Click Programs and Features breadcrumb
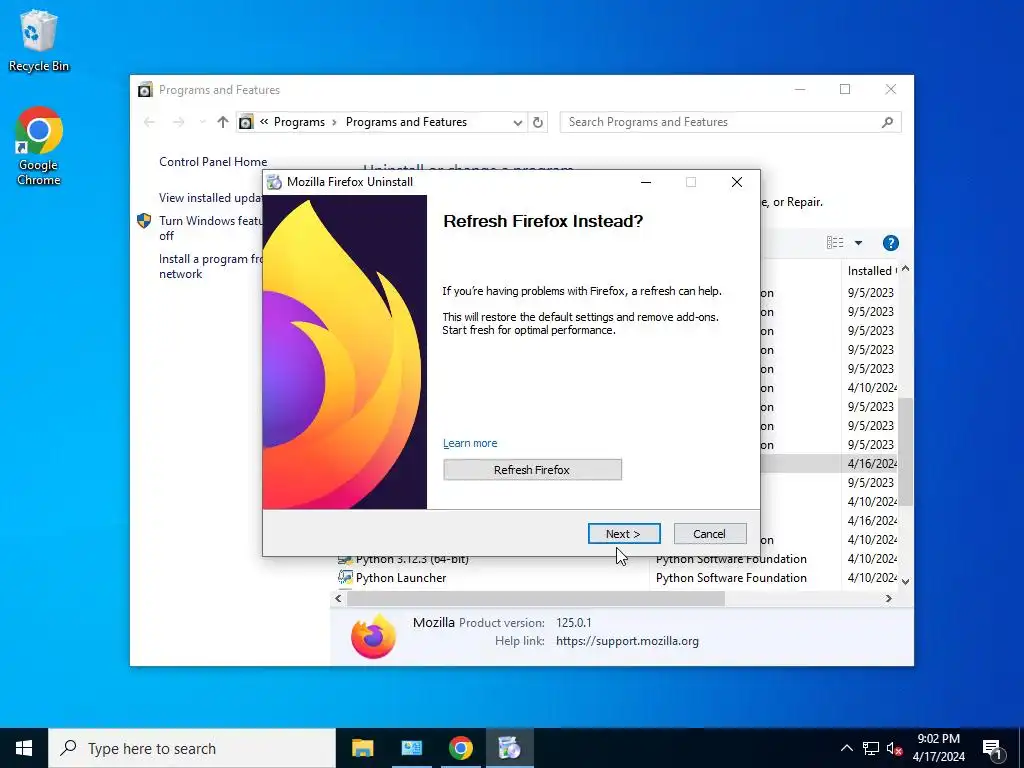This screenshot has width=1024, height=768. (406, 122)
